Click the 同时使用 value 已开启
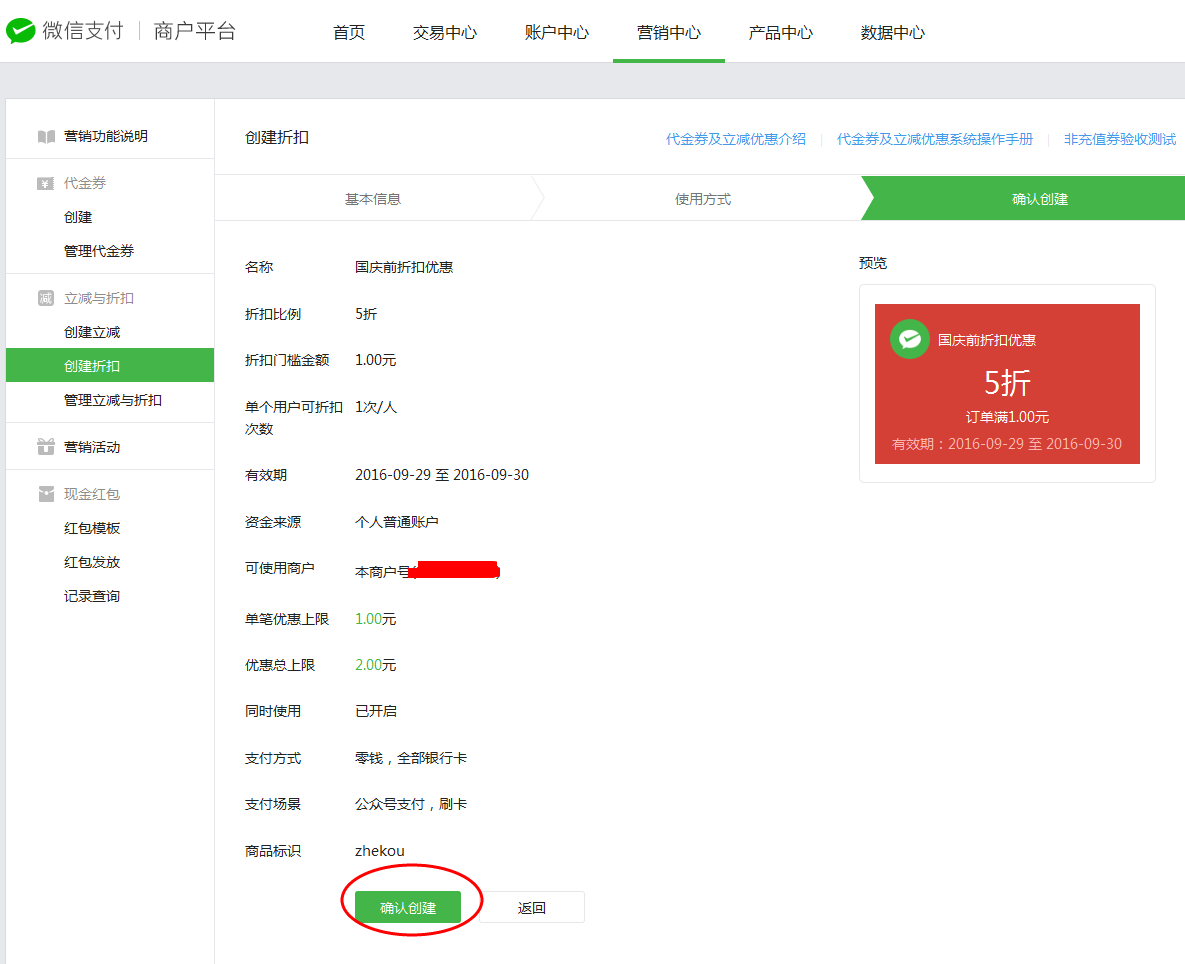Screen dimensions: 1185x964 [376, 712]
